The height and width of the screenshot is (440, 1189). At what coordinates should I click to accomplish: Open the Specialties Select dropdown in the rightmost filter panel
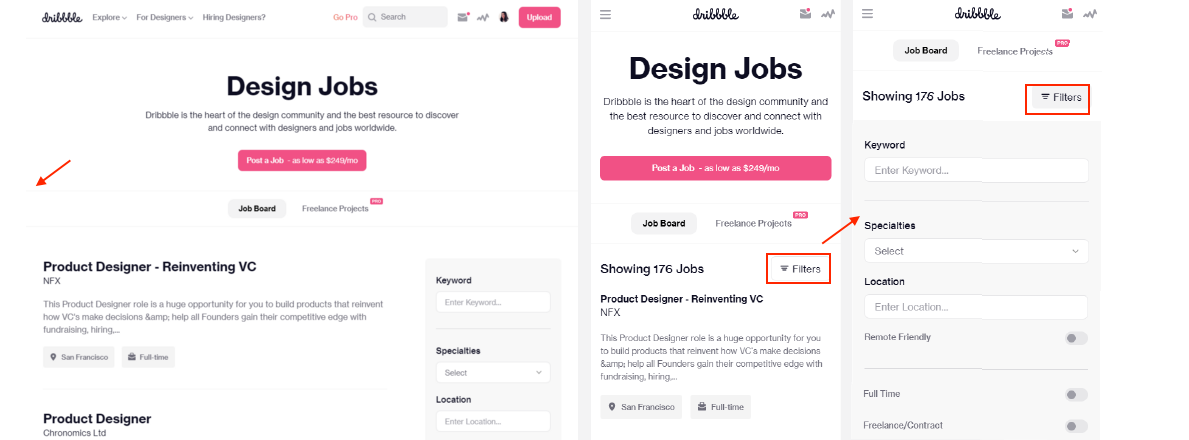pyautogui.click(x=976, y=251)
